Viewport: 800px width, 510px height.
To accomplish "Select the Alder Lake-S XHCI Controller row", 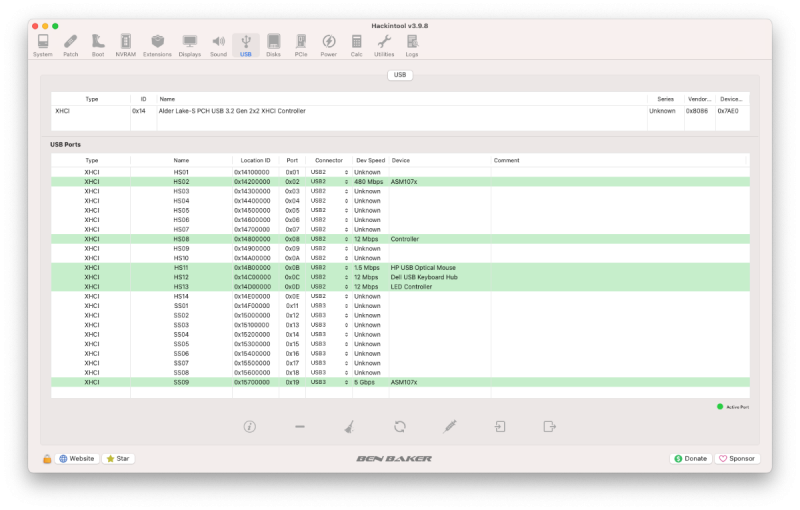I will (400, 111).
